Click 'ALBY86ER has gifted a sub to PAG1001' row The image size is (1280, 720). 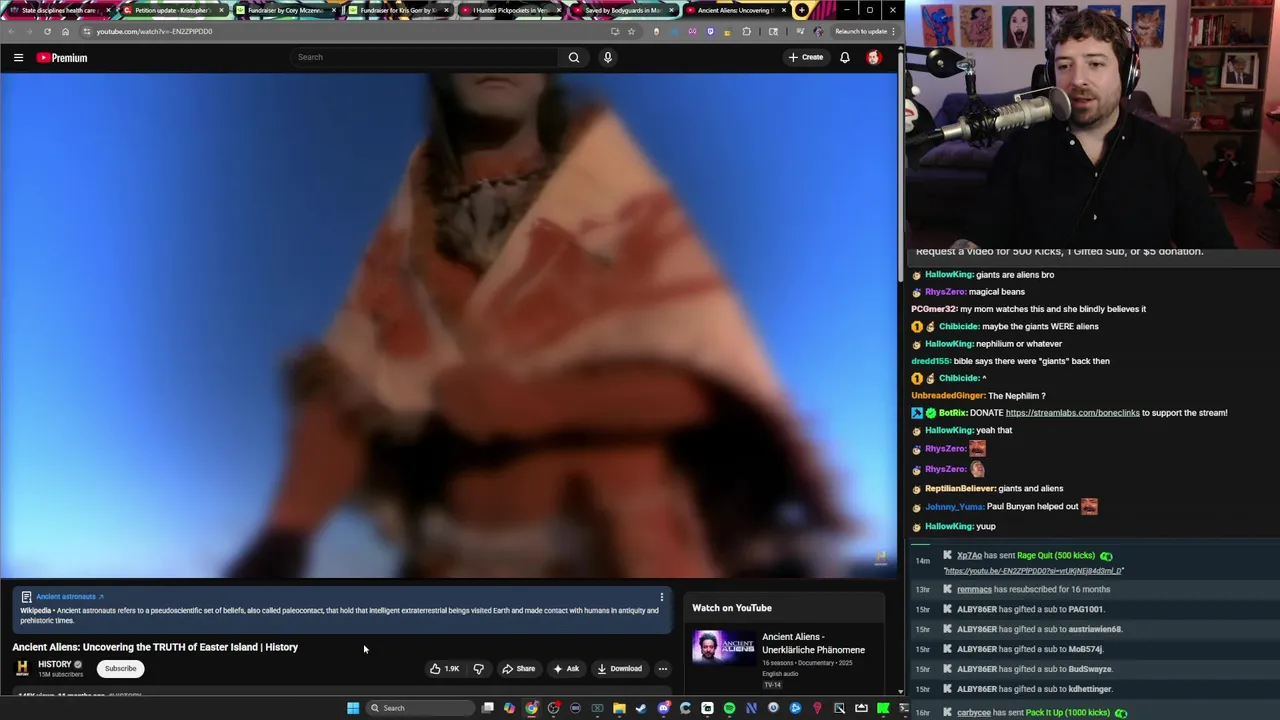(x=1030, y=610)
